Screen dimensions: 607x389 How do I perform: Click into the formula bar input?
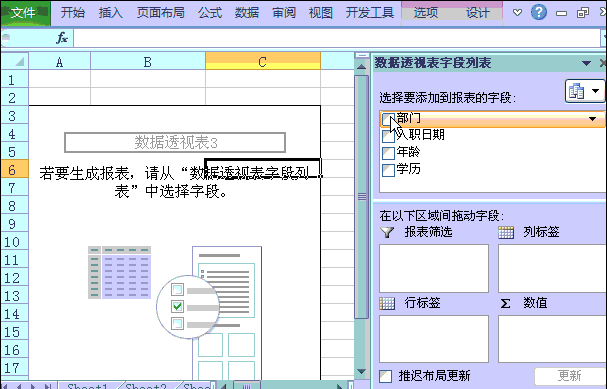tap(337, 38)
